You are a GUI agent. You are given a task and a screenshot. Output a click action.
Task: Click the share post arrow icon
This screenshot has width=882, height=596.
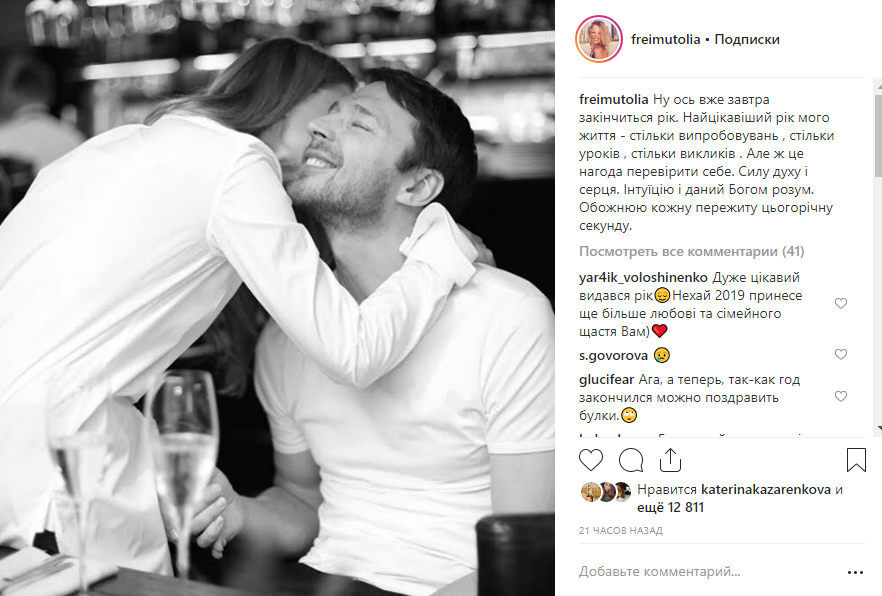pyautogui.click(x=670, y=459)
